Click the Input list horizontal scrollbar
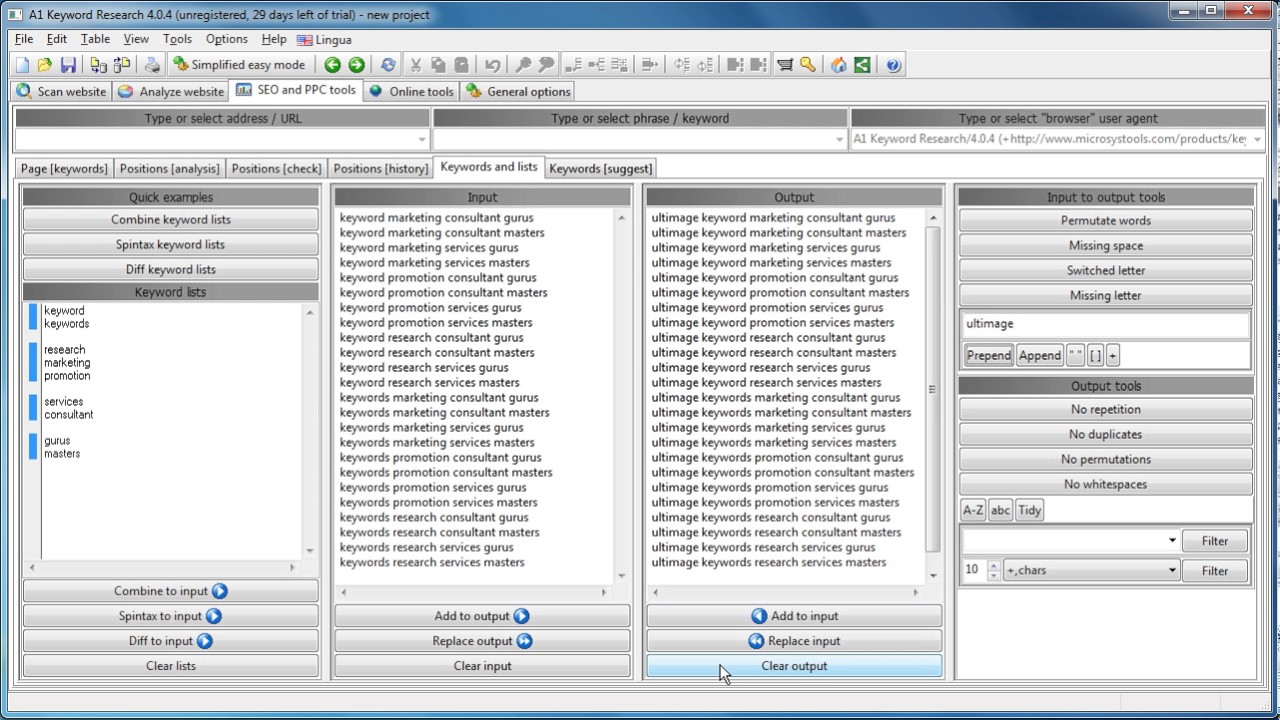Image resolution: width=1280 pixels, height=720 pixels. point(473,592)
